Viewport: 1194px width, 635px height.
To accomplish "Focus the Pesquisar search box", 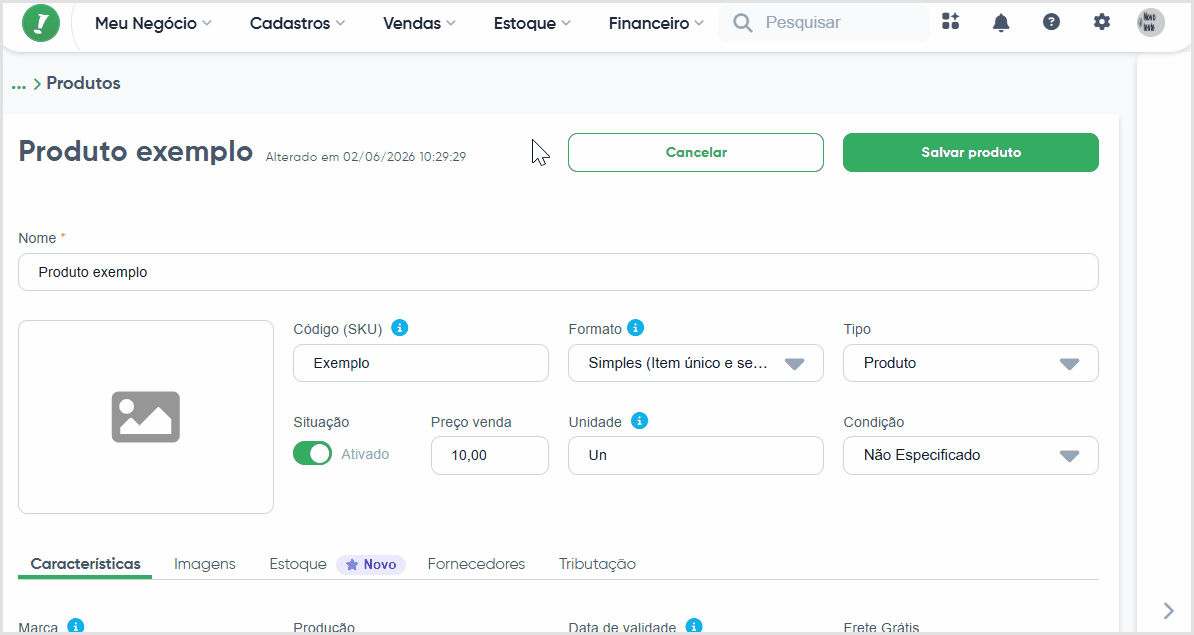I will pyautogui.click(x=822, y=23).
